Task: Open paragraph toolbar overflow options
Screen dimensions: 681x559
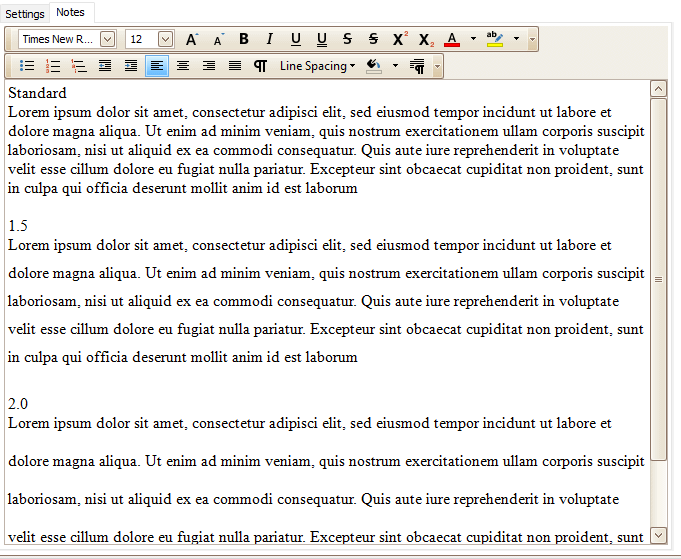Action: pos(437,66)
